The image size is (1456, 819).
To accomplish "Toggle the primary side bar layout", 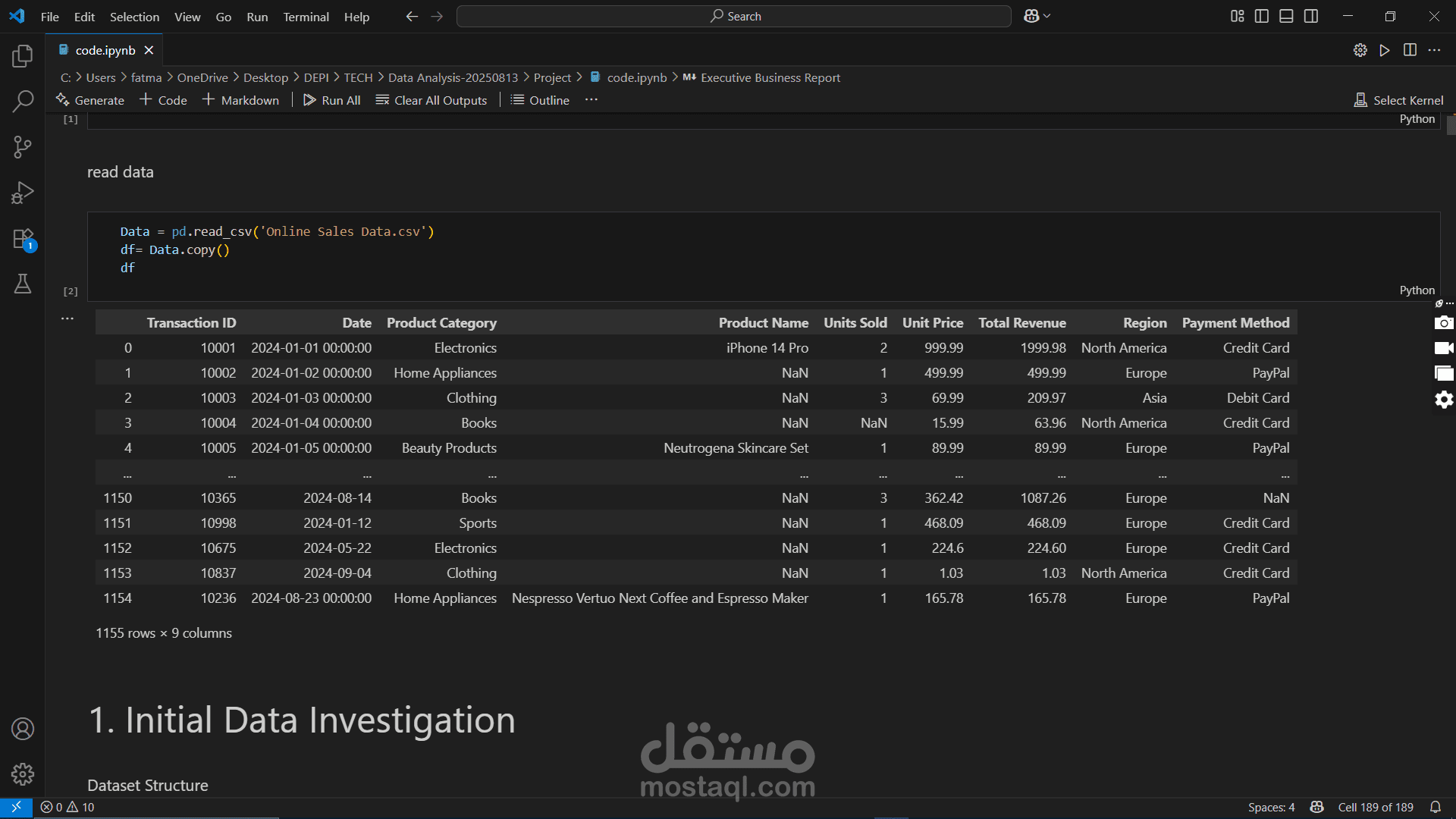I will (x=1262, y=16).
